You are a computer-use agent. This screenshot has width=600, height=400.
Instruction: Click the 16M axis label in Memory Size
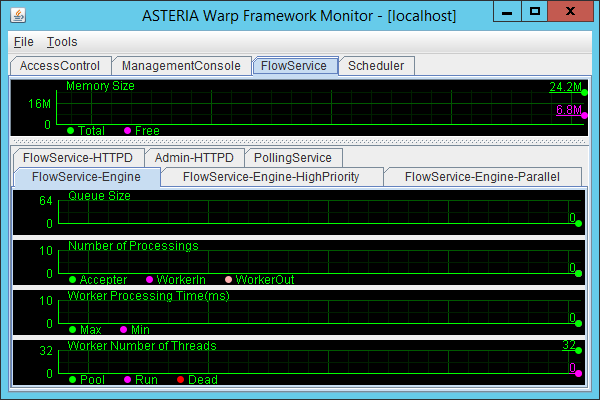39,103
